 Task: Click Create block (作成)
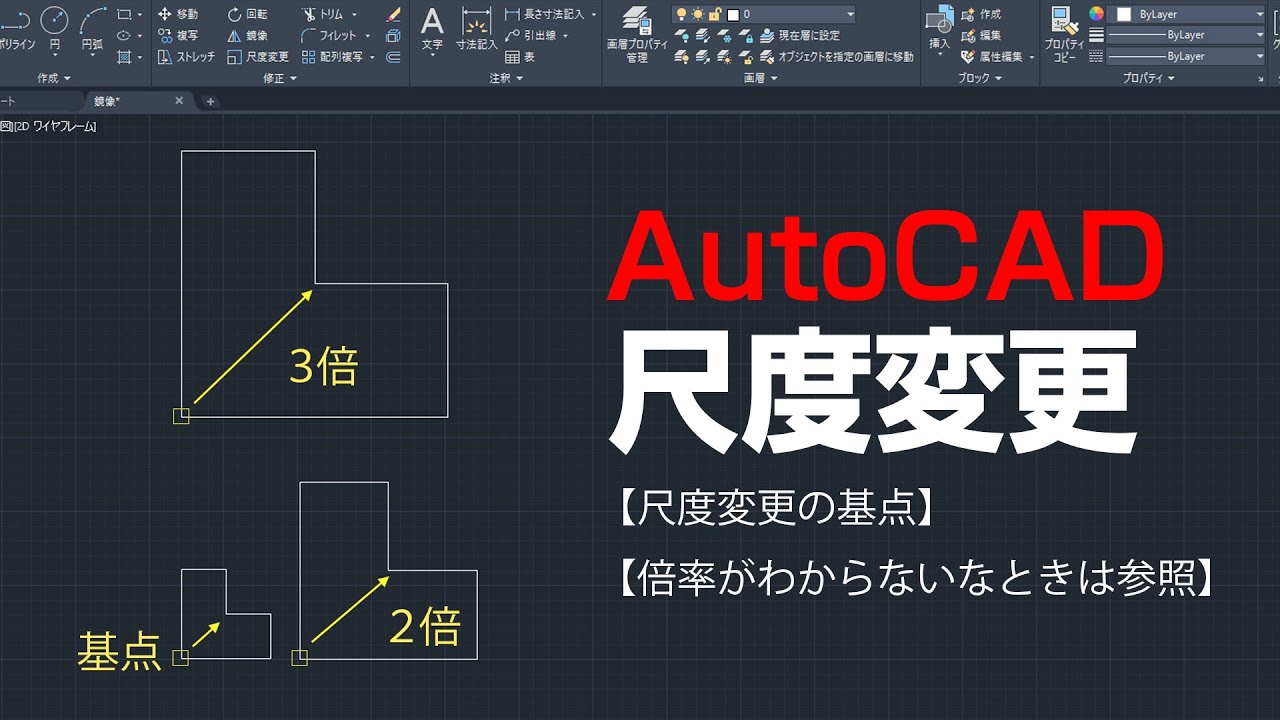tap(980, 14)
